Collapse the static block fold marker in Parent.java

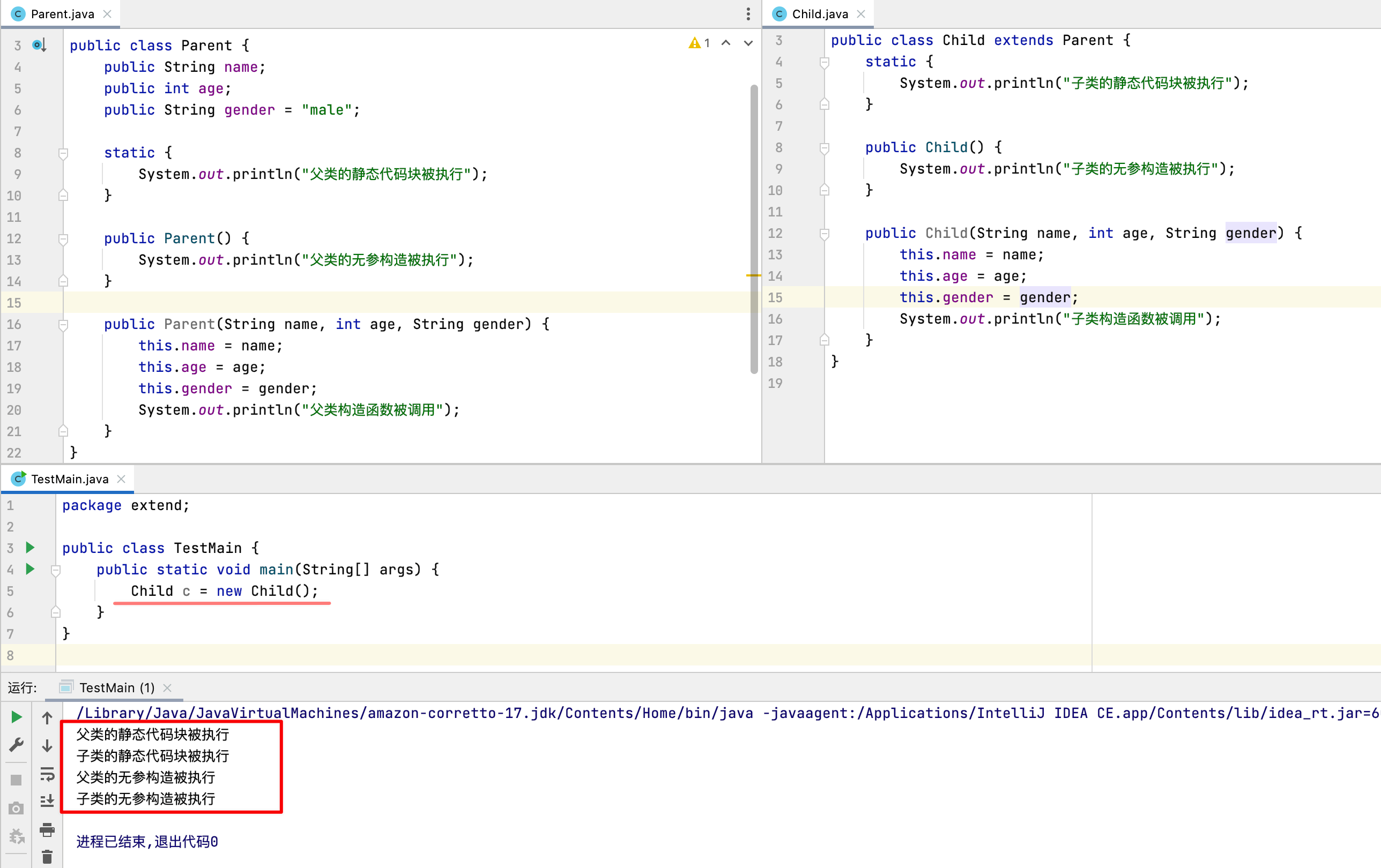click(x=64, y=153)
